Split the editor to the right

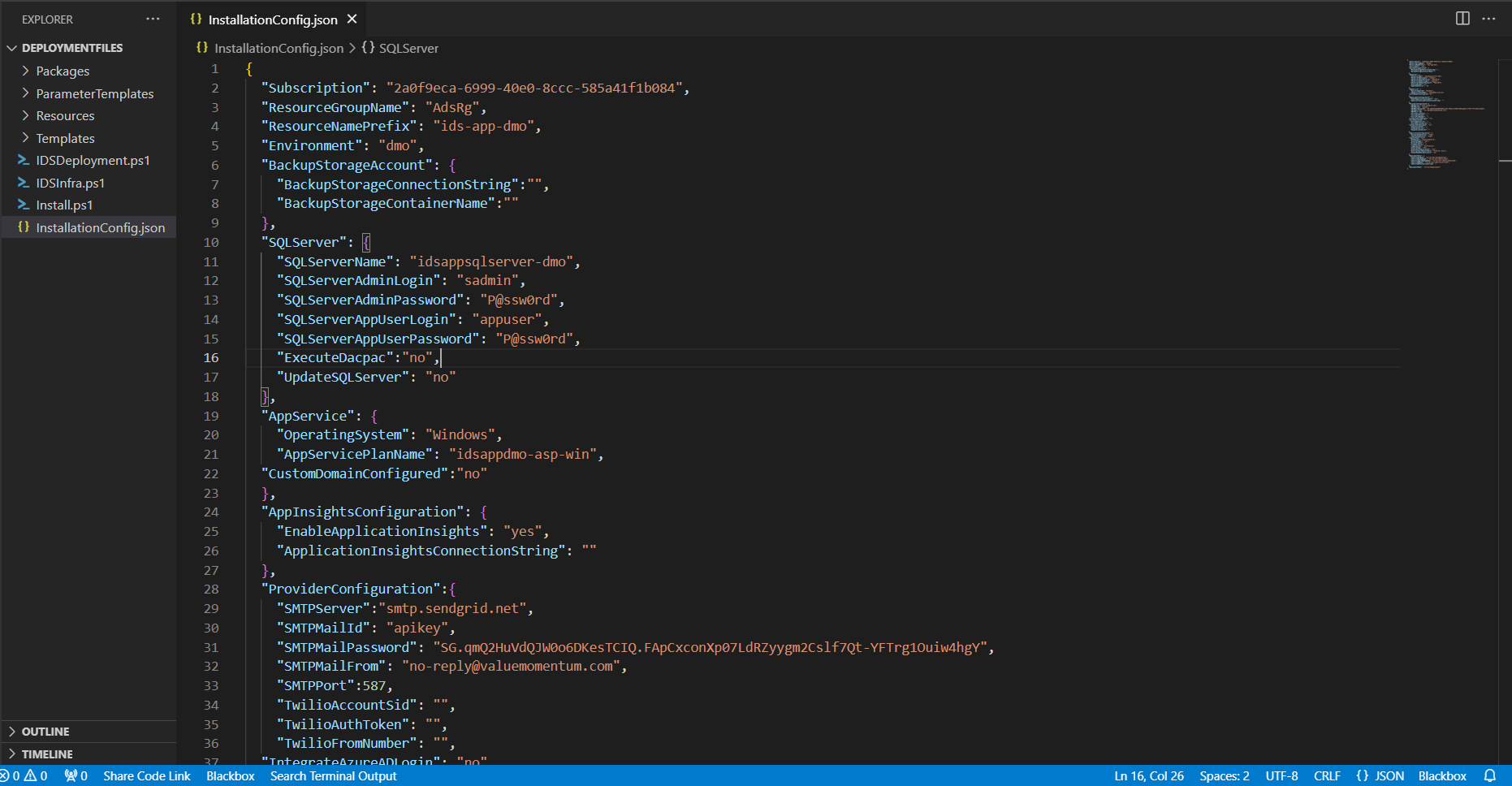click(x=1462, y=19)
